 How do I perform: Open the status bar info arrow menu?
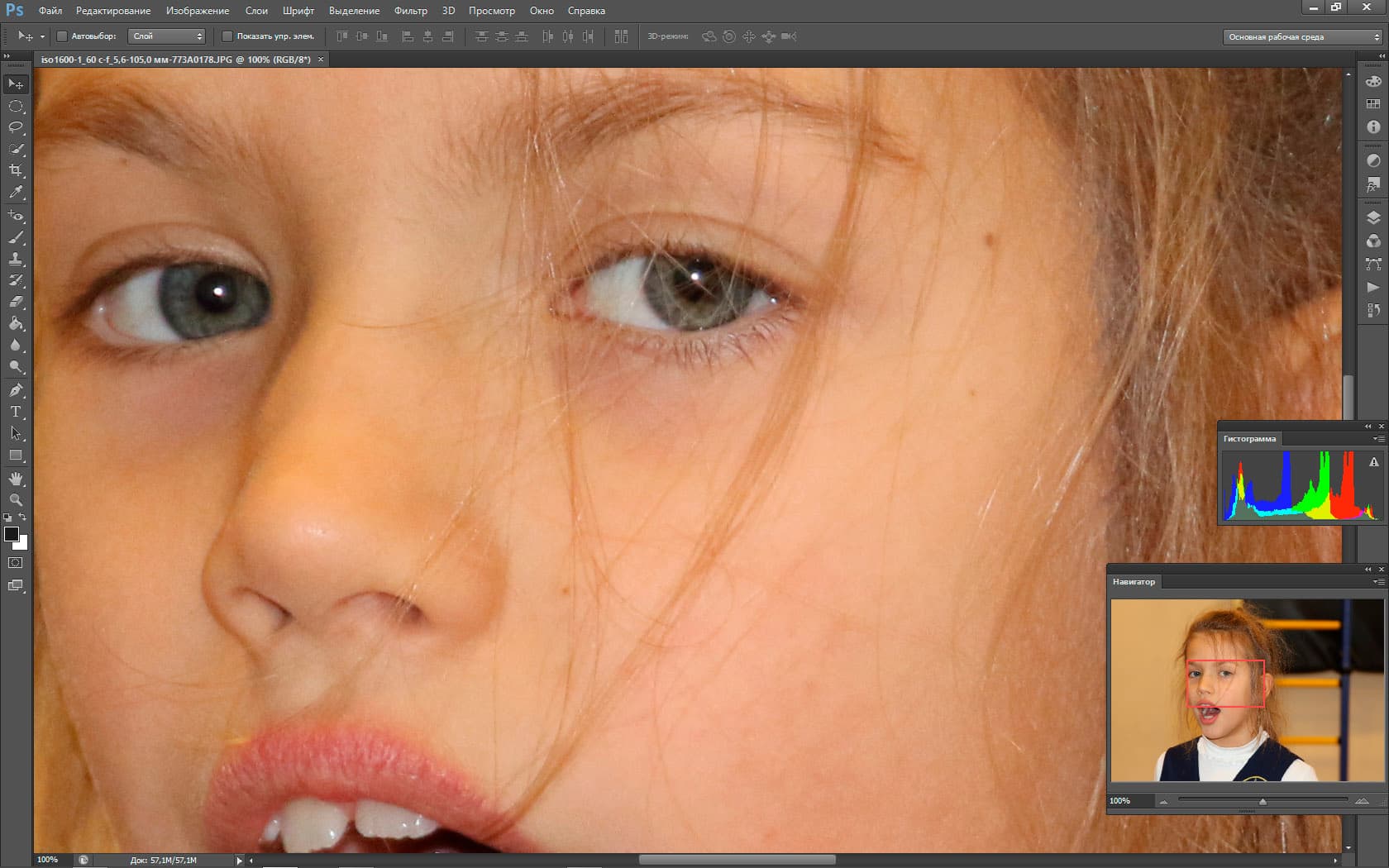(239, 861)
